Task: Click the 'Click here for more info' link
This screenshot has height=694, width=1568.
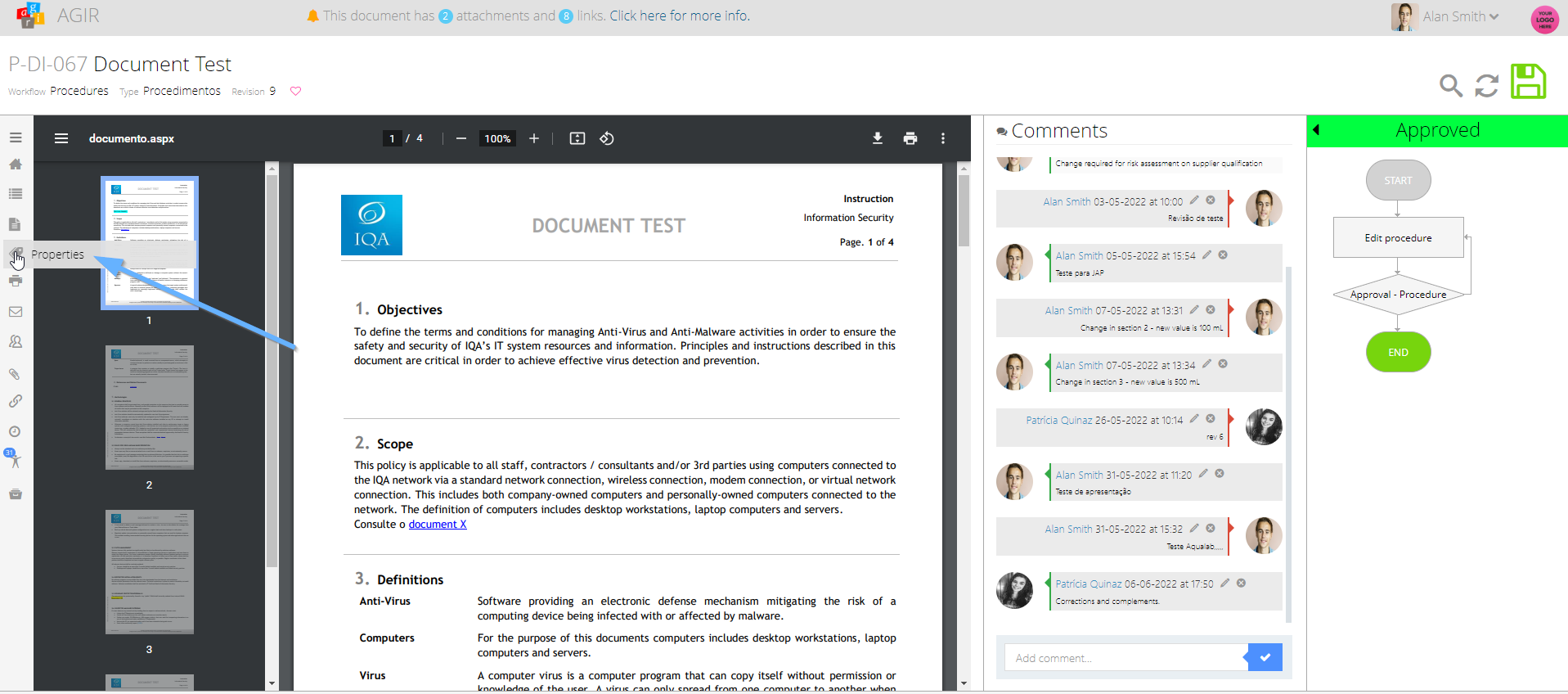Action: coord(680,16)
